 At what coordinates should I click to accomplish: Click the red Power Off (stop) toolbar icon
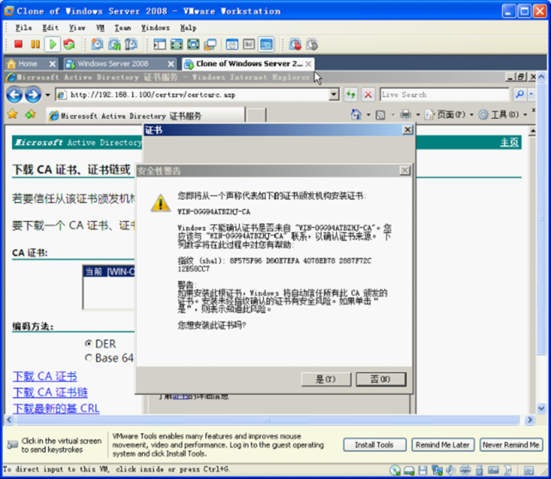[18, 44]
